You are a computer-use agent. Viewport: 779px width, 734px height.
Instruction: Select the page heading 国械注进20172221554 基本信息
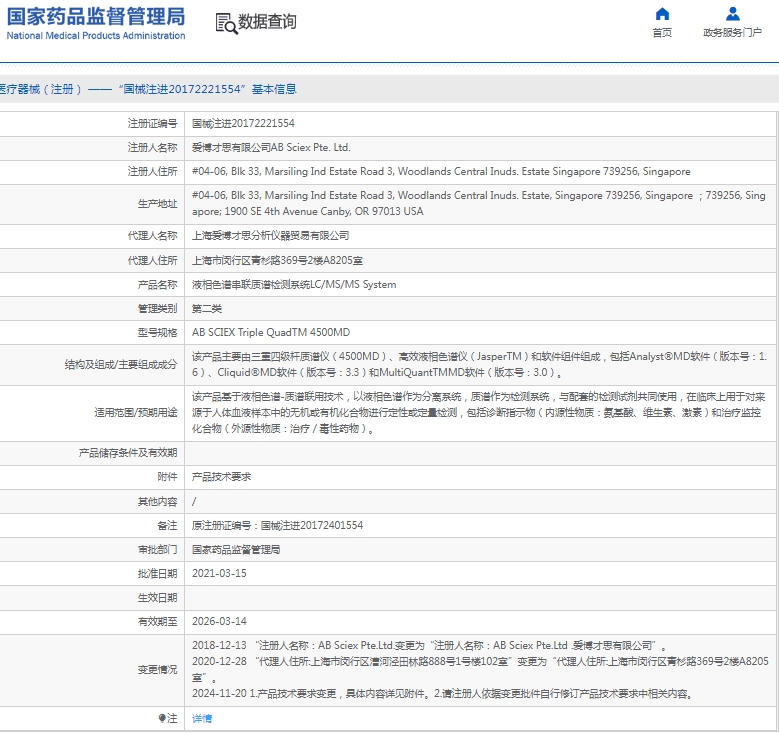coord(208,89)
